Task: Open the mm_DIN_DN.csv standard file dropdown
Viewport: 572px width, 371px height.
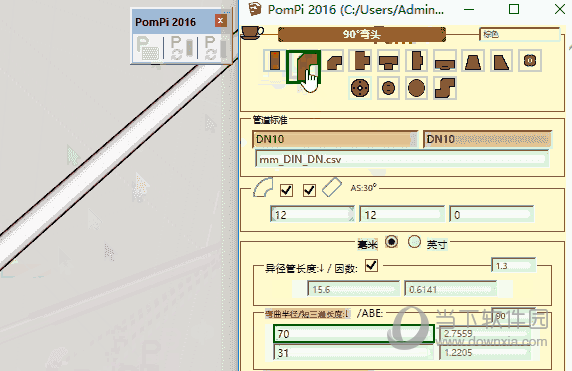Action: tap(402, 159)
